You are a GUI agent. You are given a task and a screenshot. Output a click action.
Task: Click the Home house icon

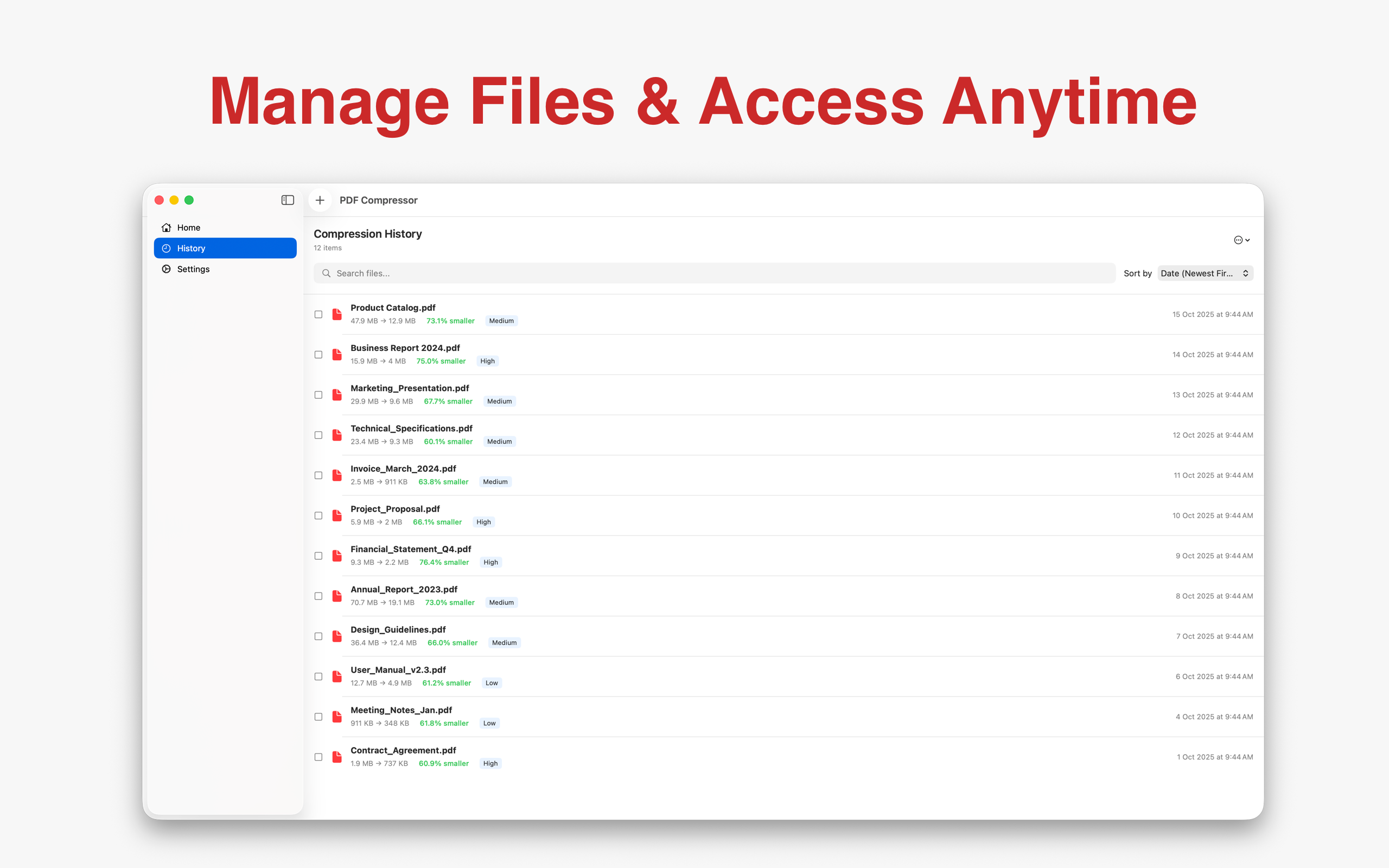coord(167,227)
